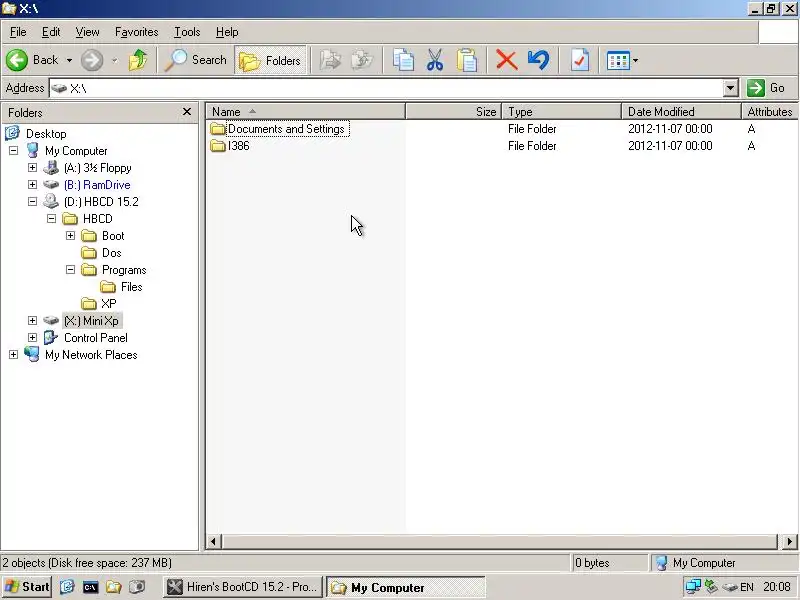Open the Views button menu
The width and height of the screenshot is (800, 600).
pyautogui.click(x=622, y=60)
